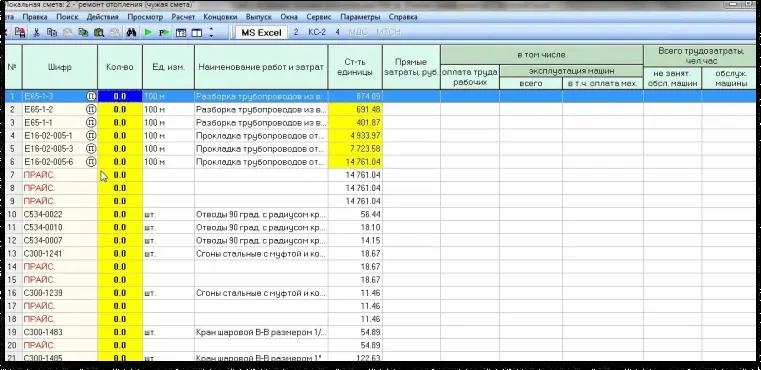Select quantity cell of row E65-1-3
This screenshot has width=761, height=370.
click(x=120, y=96)
